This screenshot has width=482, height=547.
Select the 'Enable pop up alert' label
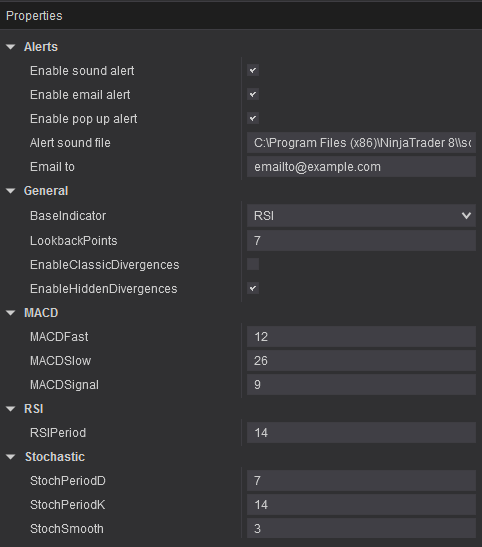point(83,119)
